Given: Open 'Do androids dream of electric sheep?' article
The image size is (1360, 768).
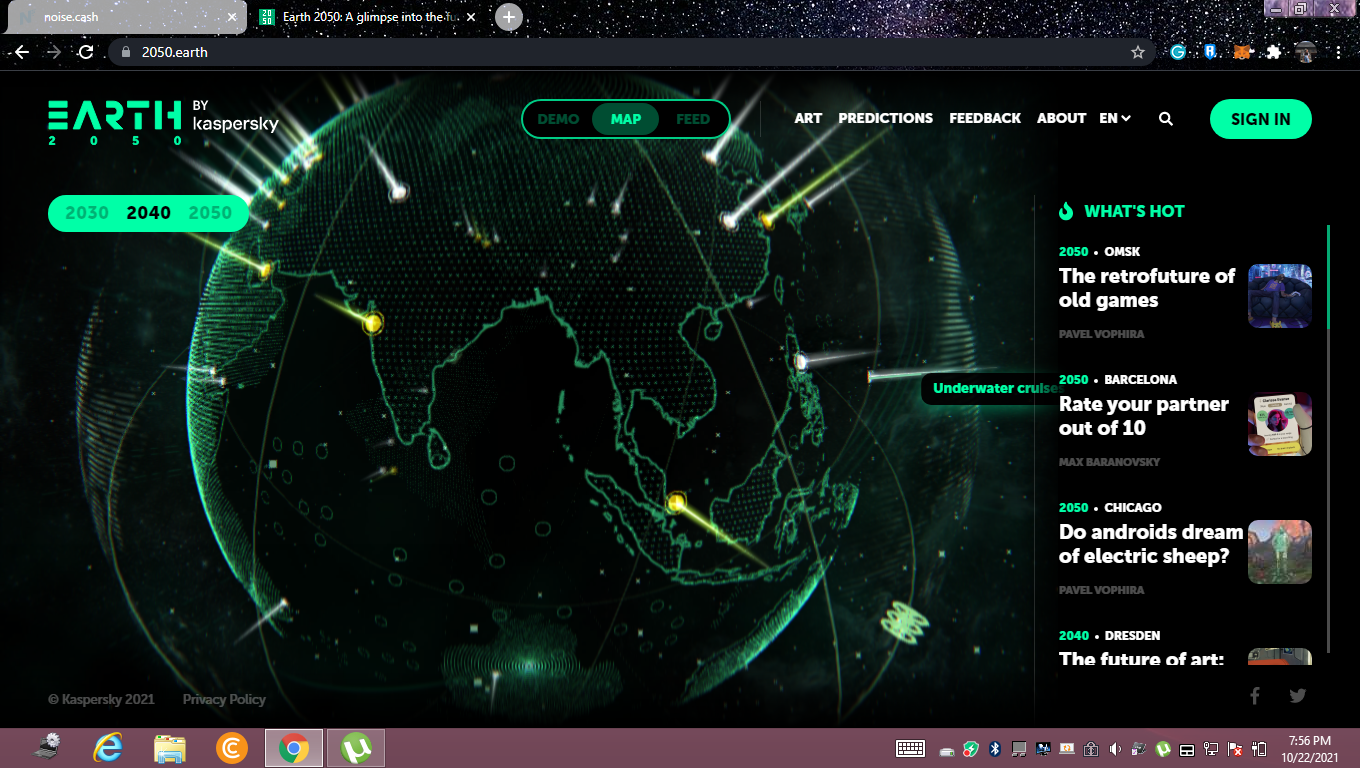Looking at the screenshot, I should (x=1151, y=544).
